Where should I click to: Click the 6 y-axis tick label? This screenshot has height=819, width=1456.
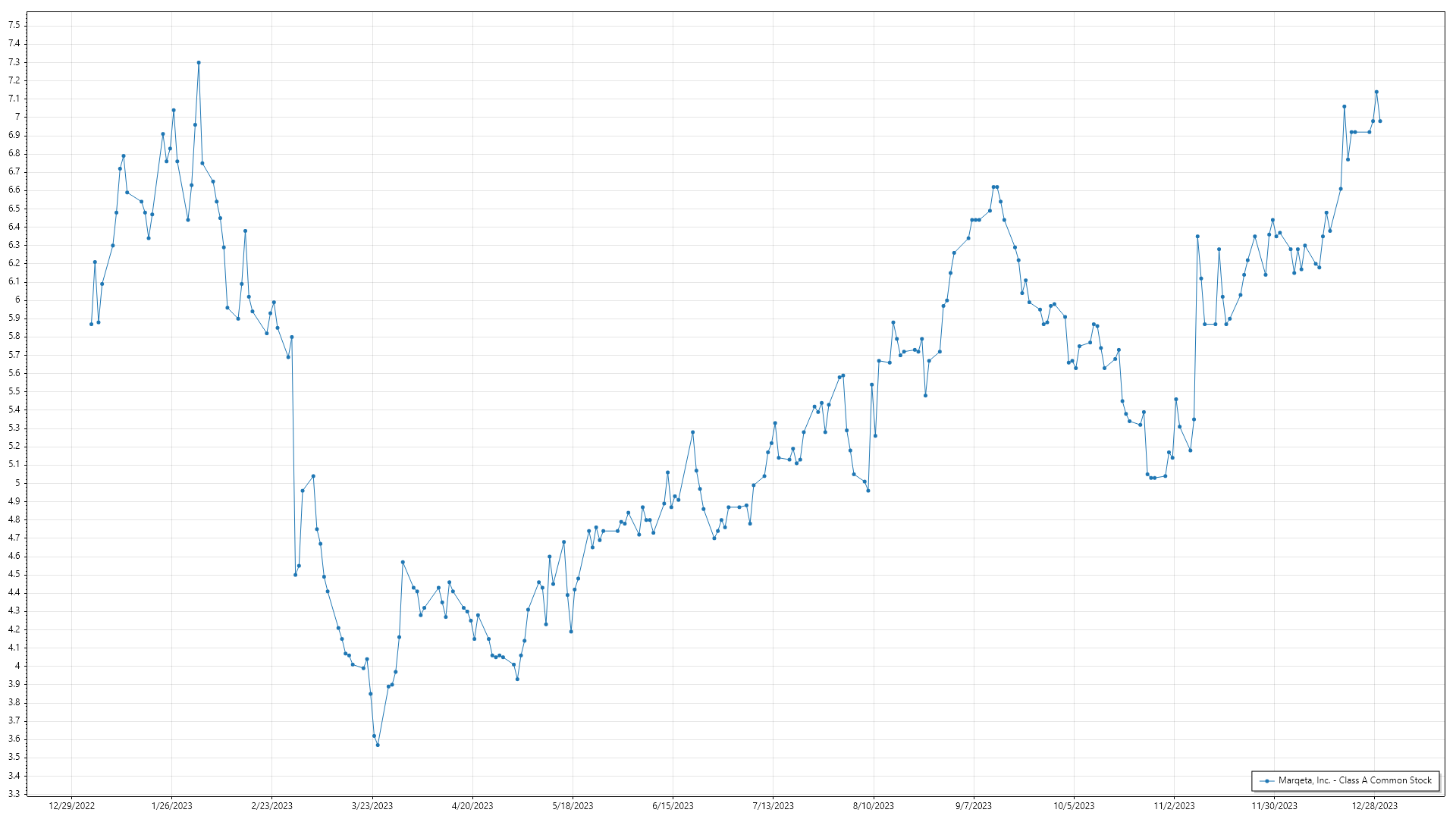point(17,300)
